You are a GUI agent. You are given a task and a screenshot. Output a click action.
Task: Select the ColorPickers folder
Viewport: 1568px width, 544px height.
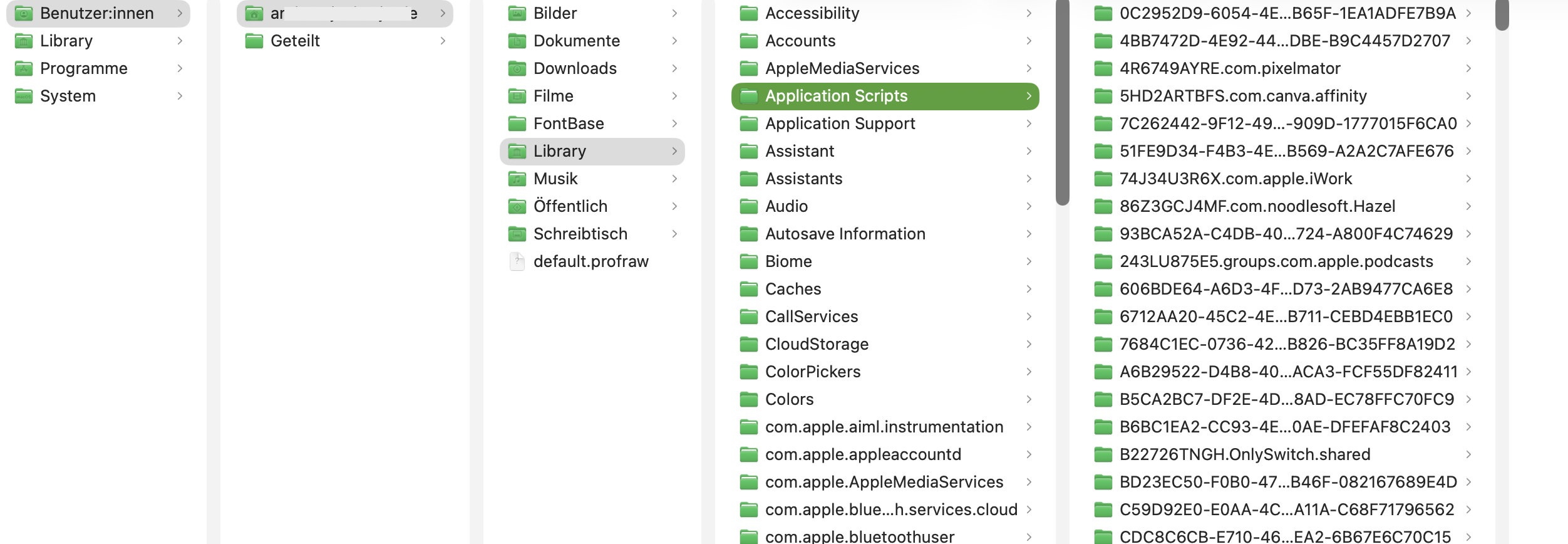pyautogui.click(x=812, y=372)
